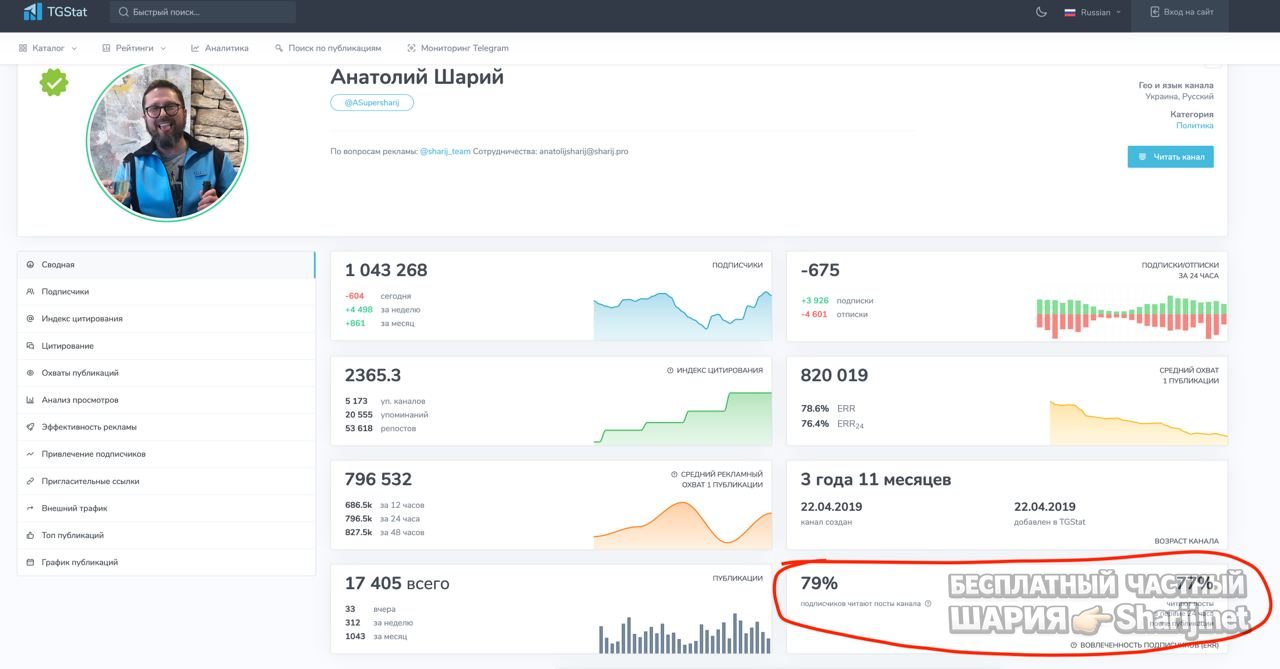
Task: Open График публикаций in sidebar
Action: point(166,562)
